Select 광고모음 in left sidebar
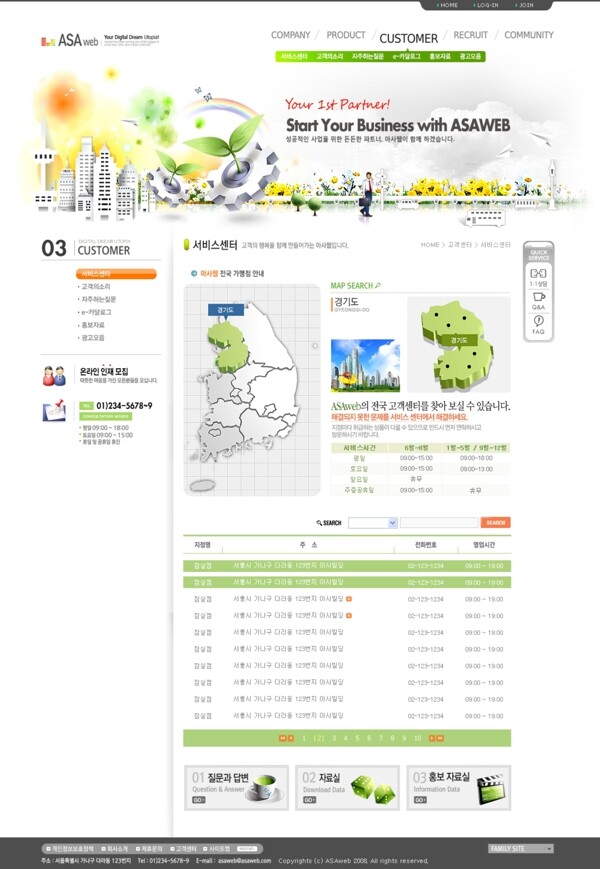 pos(93,338)
